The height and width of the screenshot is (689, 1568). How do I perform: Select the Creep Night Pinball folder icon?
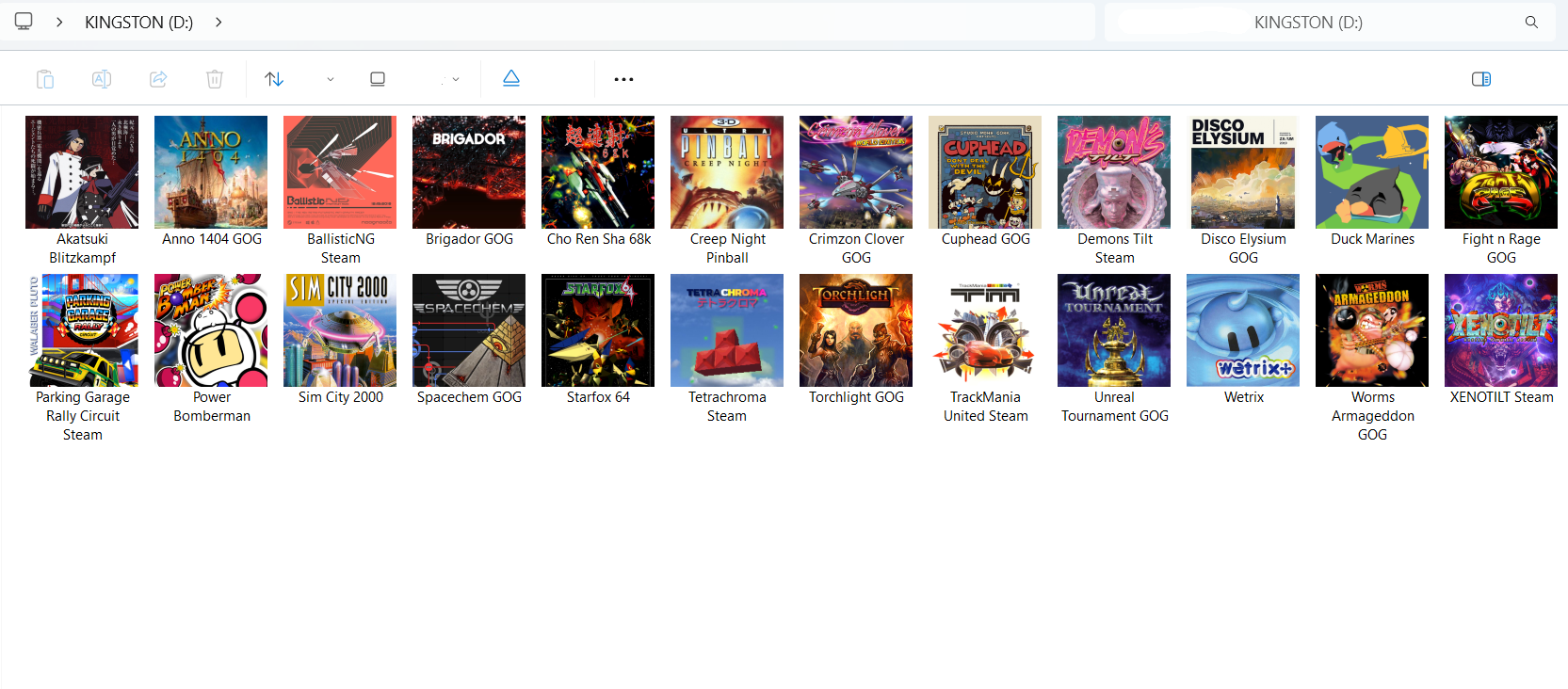coord(727,172)
